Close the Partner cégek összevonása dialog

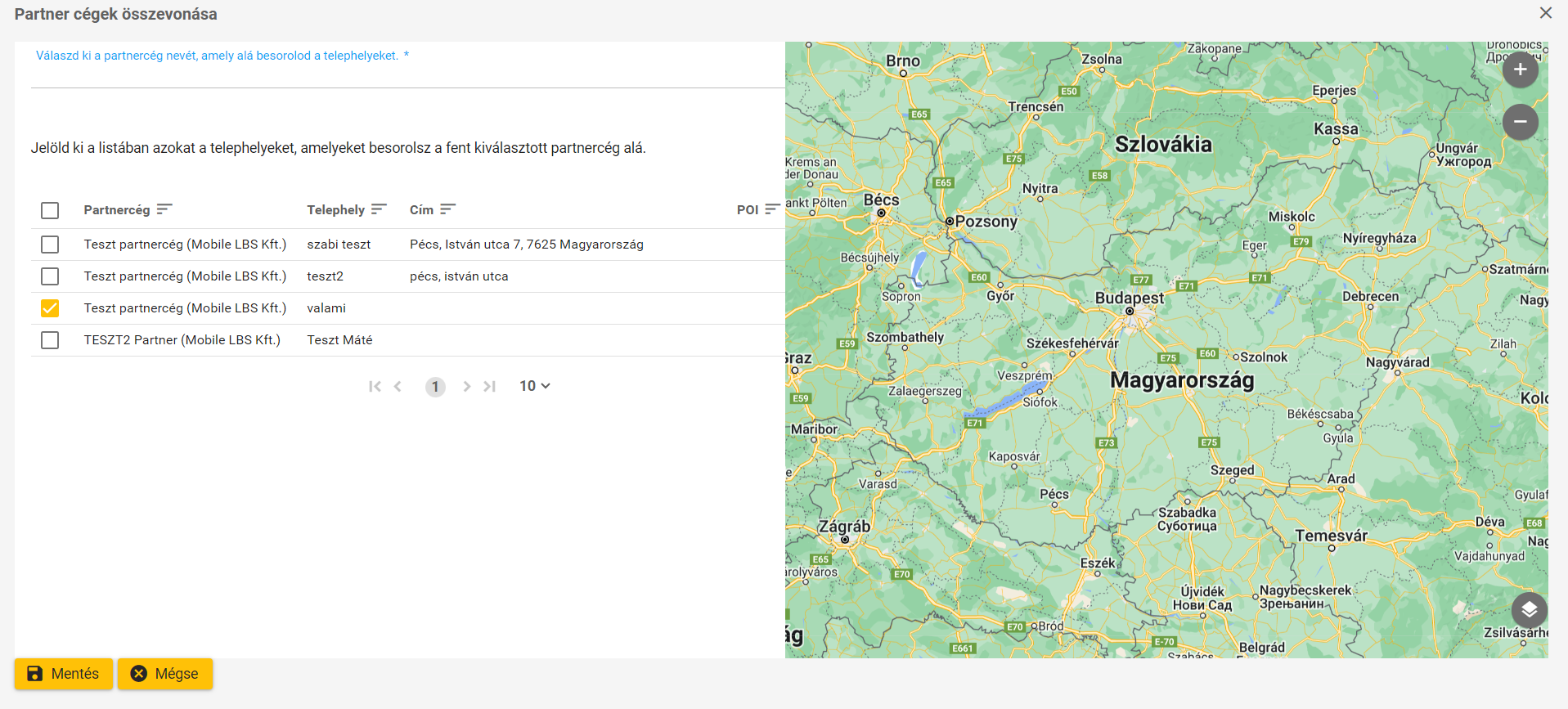(1545, 13)
